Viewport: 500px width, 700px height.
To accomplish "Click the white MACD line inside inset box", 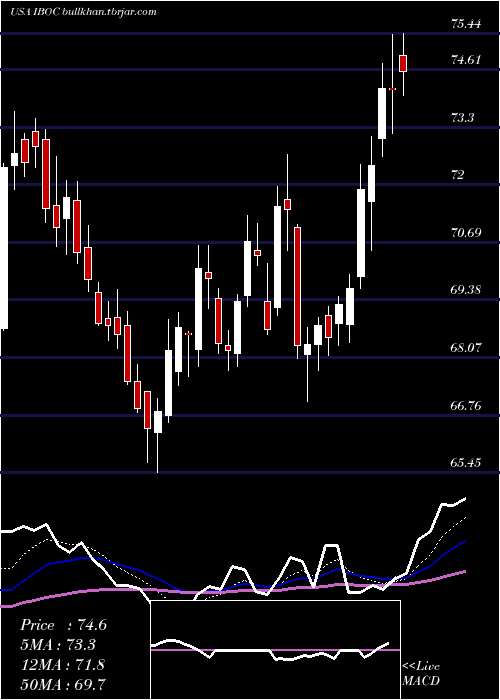I will tap(270, 650).
